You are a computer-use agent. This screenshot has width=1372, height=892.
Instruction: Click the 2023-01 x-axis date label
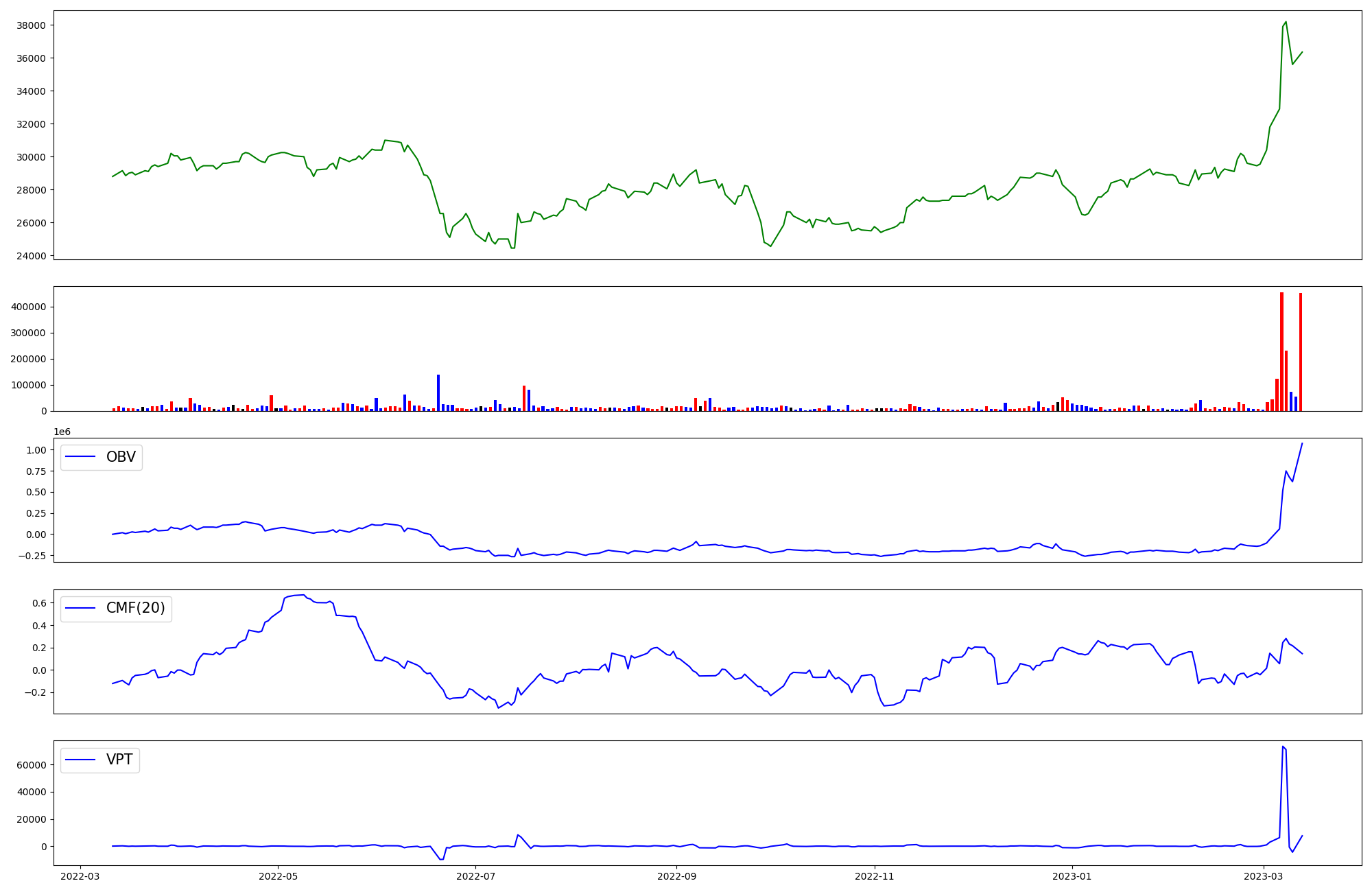click(1072, 876)
